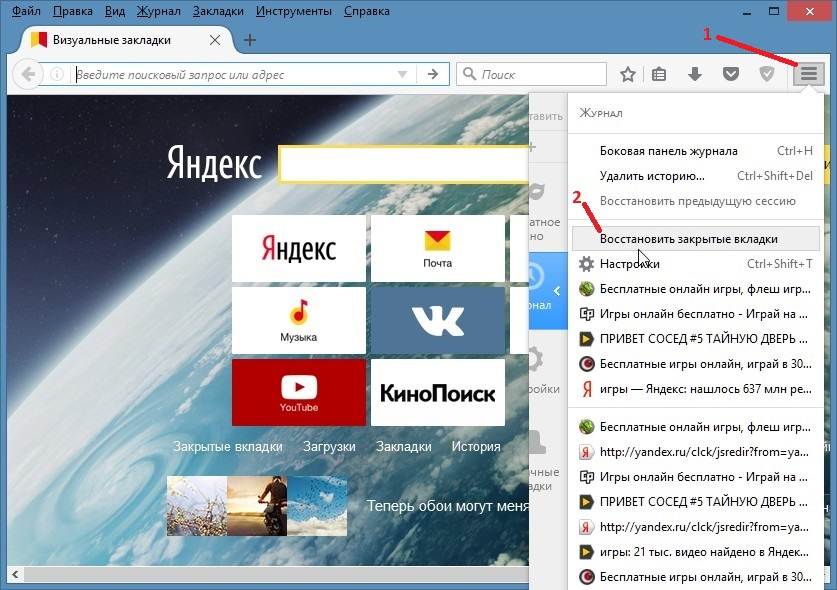Click Теперь обои могут меня text
Screen dimensions: 837x590
coord(447,506)
